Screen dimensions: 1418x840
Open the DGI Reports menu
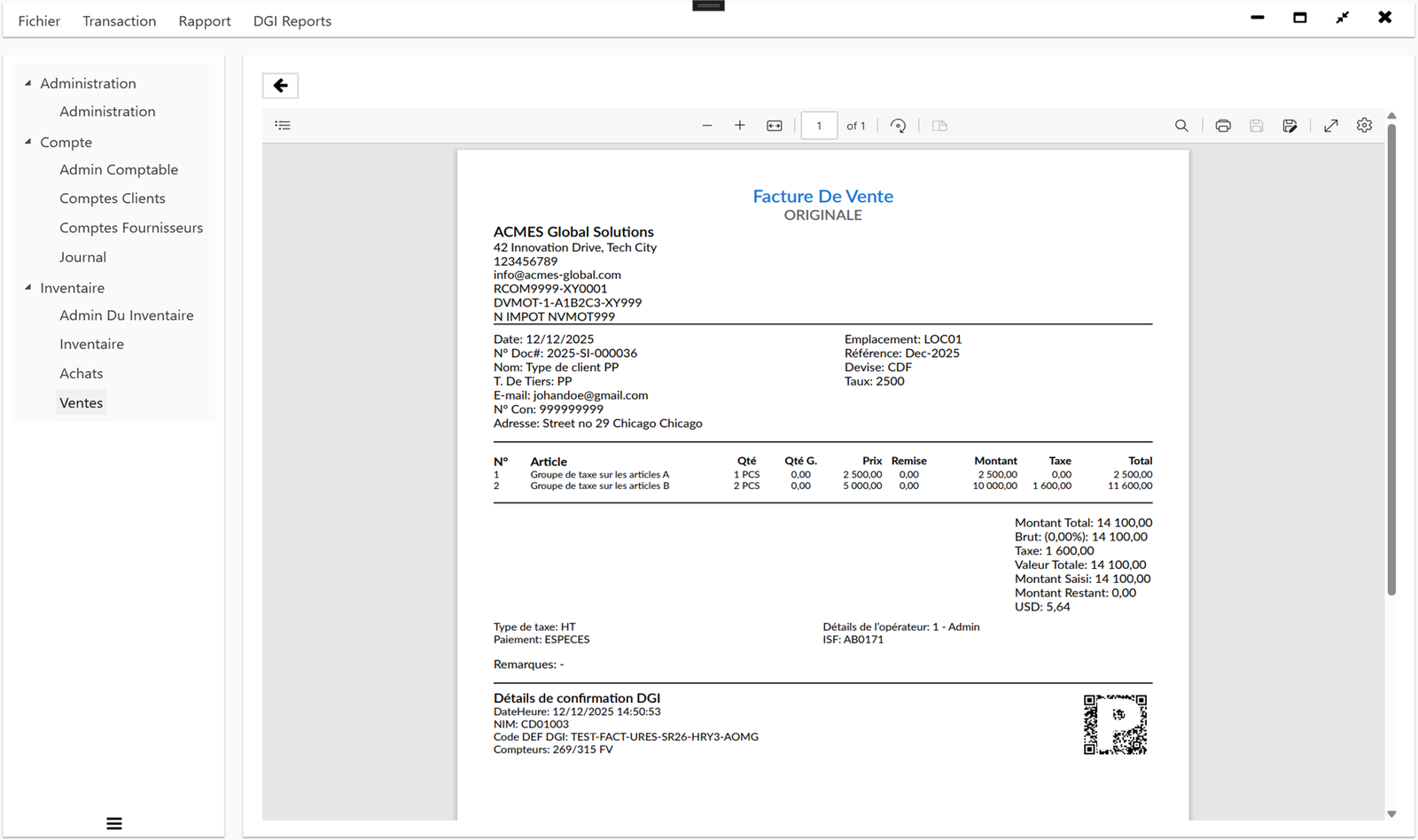tap(292, 20)
